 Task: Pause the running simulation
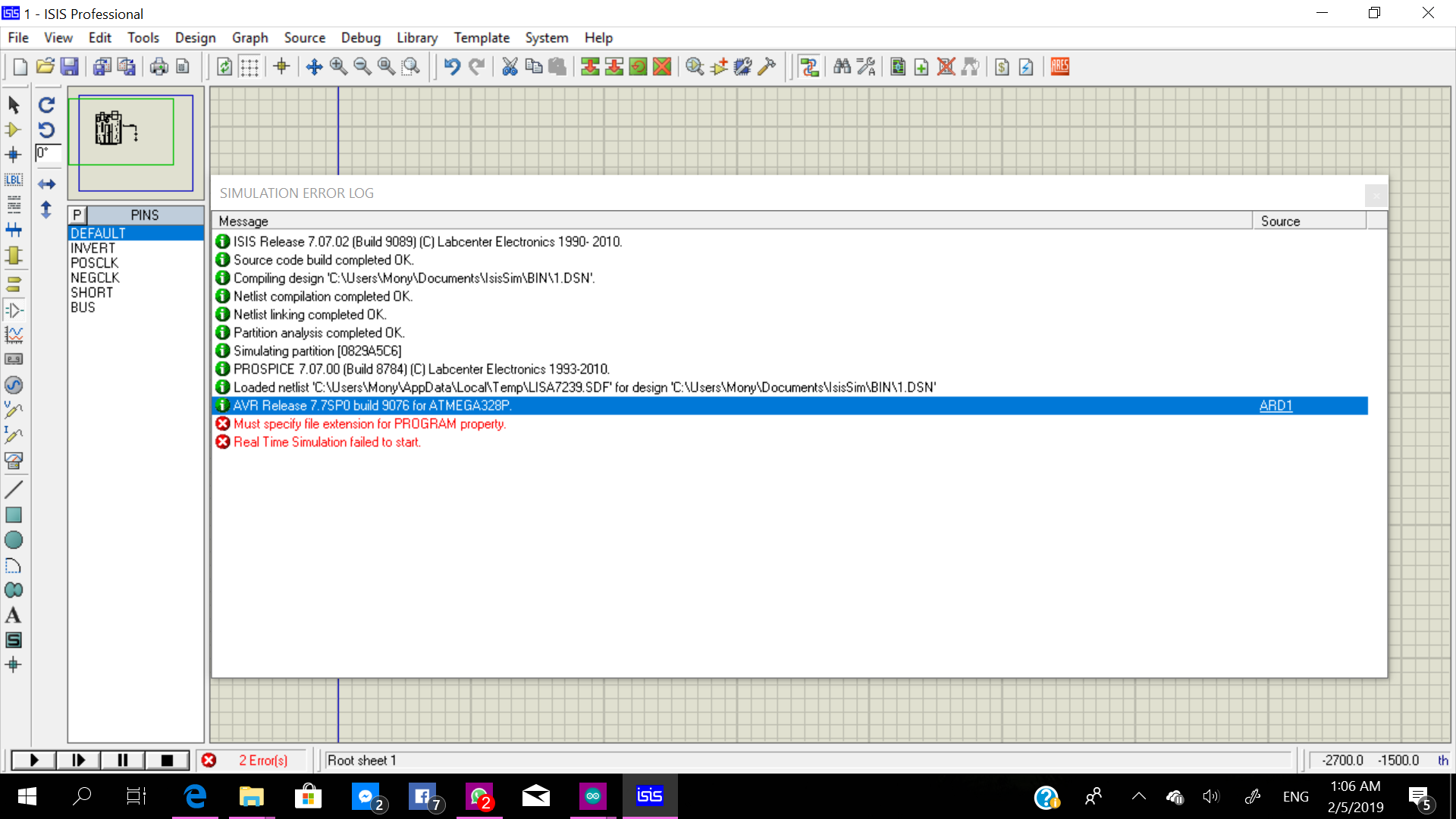[121, 760]
